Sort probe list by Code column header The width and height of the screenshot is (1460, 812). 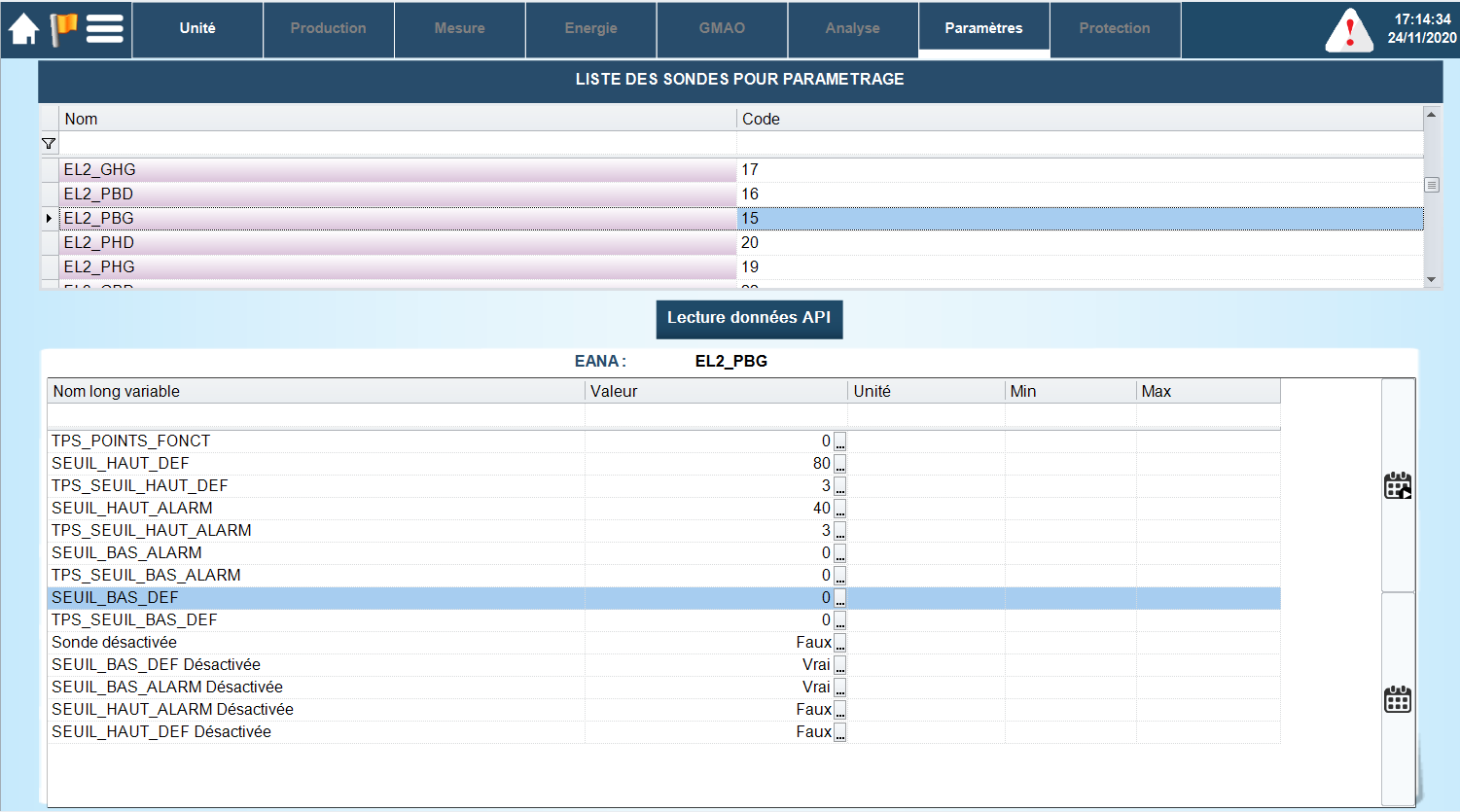click(1078, 119)
